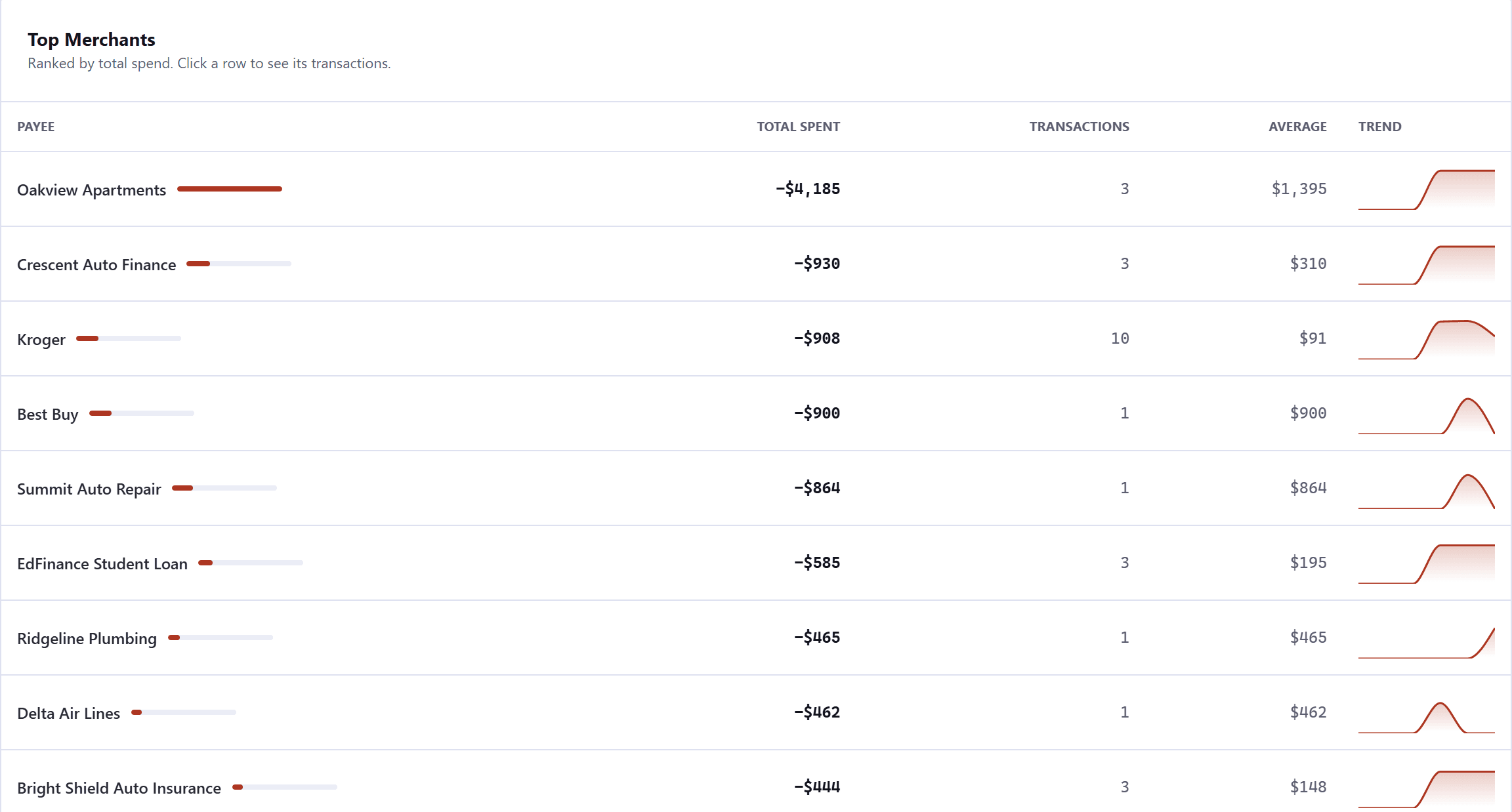Click the $462 average for Delta
Screen dimensions: 1512x812
(1309, 712)
